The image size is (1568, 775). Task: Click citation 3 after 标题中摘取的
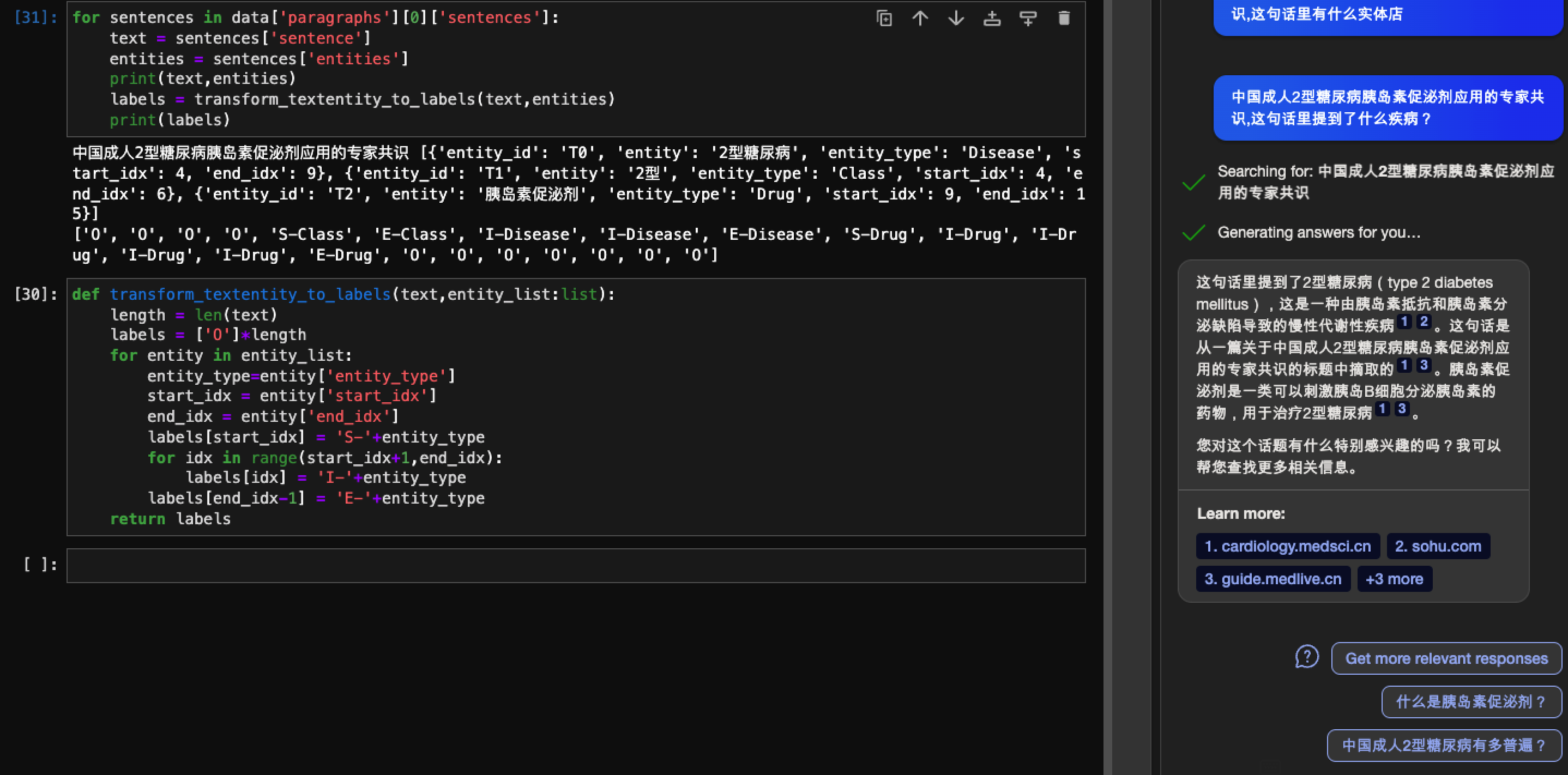[x=1423, y=365]
